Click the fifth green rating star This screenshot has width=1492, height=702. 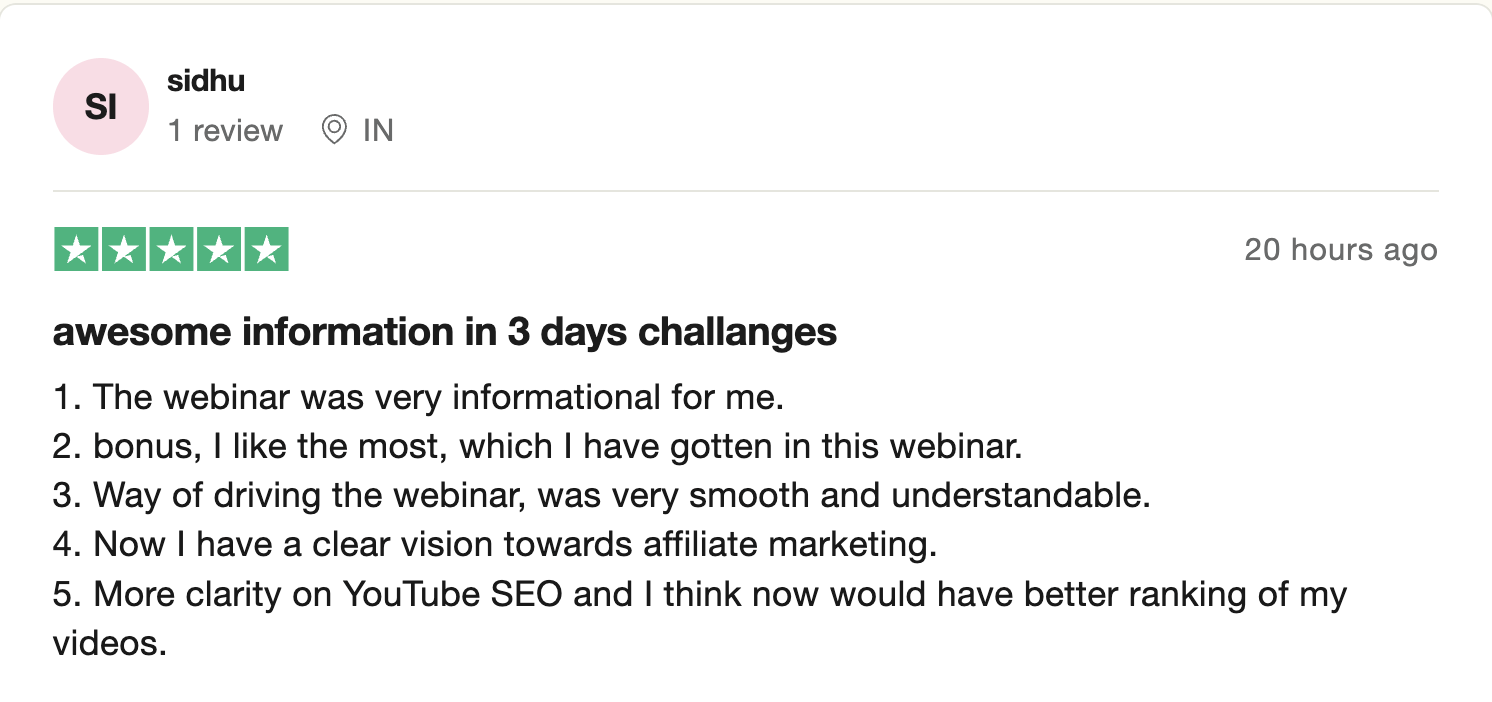[265, 250]
